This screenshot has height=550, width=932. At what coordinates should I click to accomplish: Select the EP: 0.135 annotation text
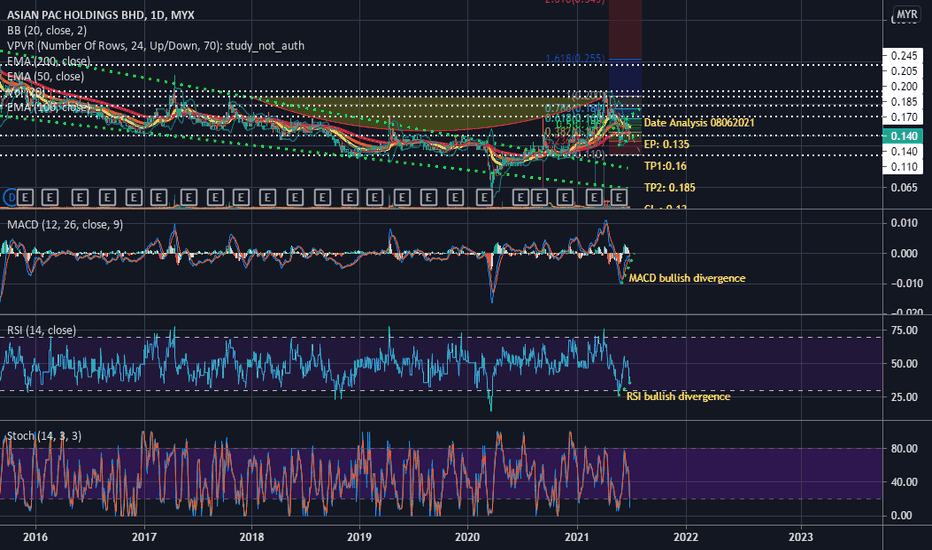666,144
